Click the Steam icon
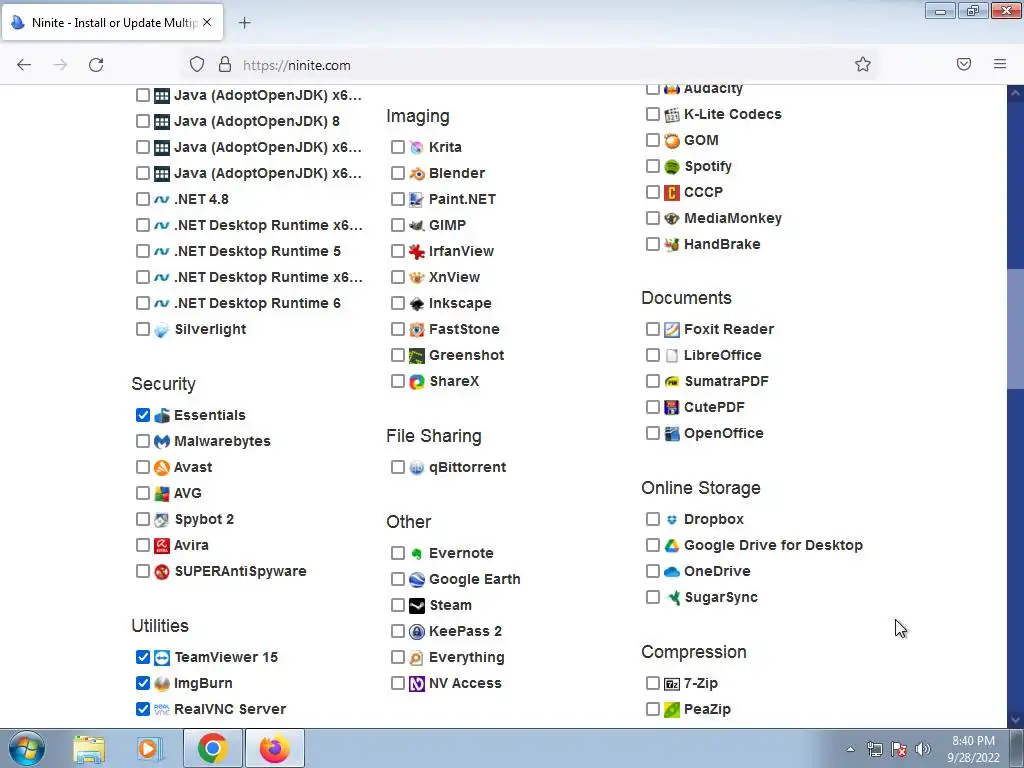 (417, 605)
